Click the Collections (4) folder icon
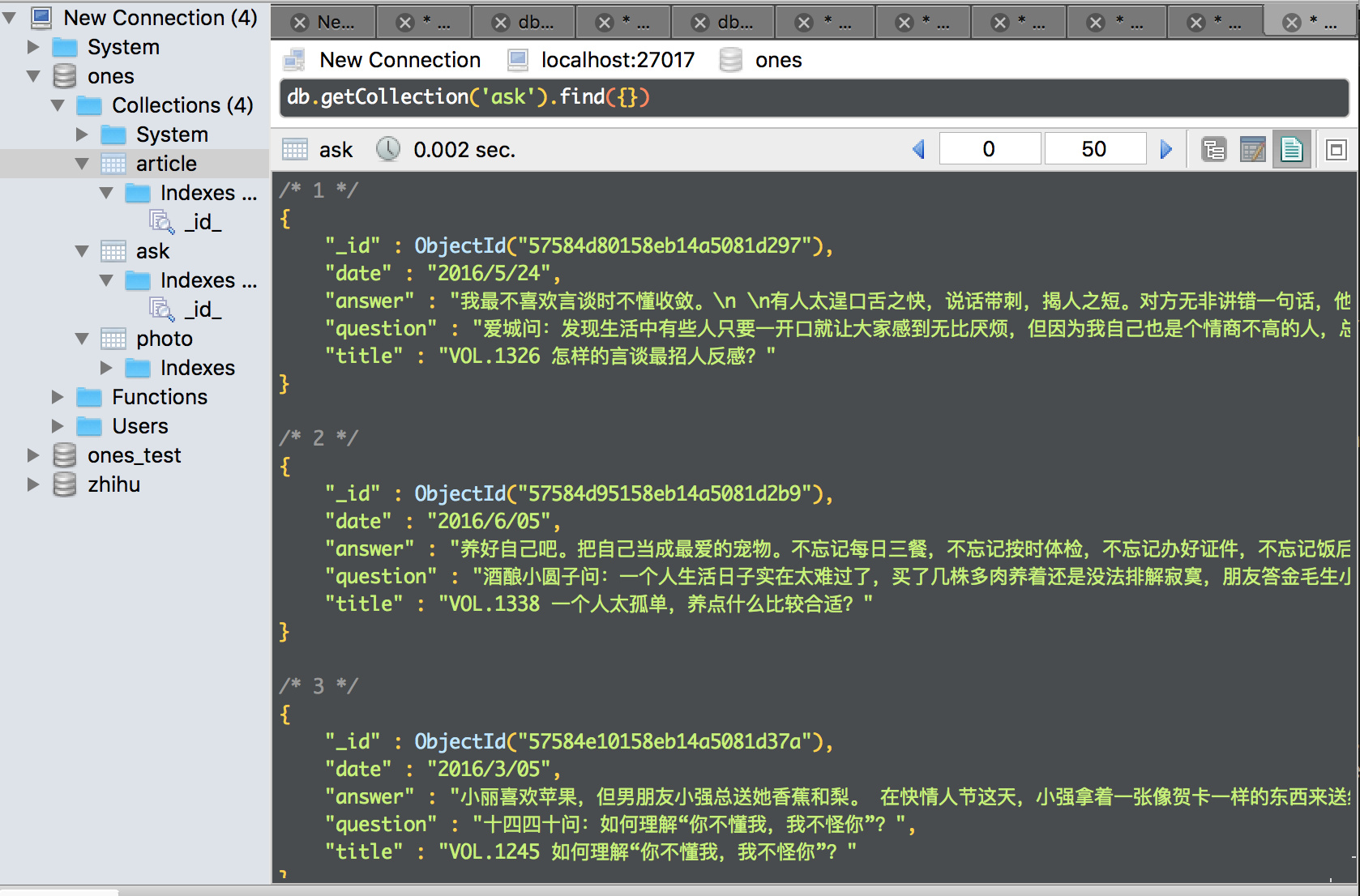The width and height of the screenshot is (1360, 896). click(x=89, y=105)
